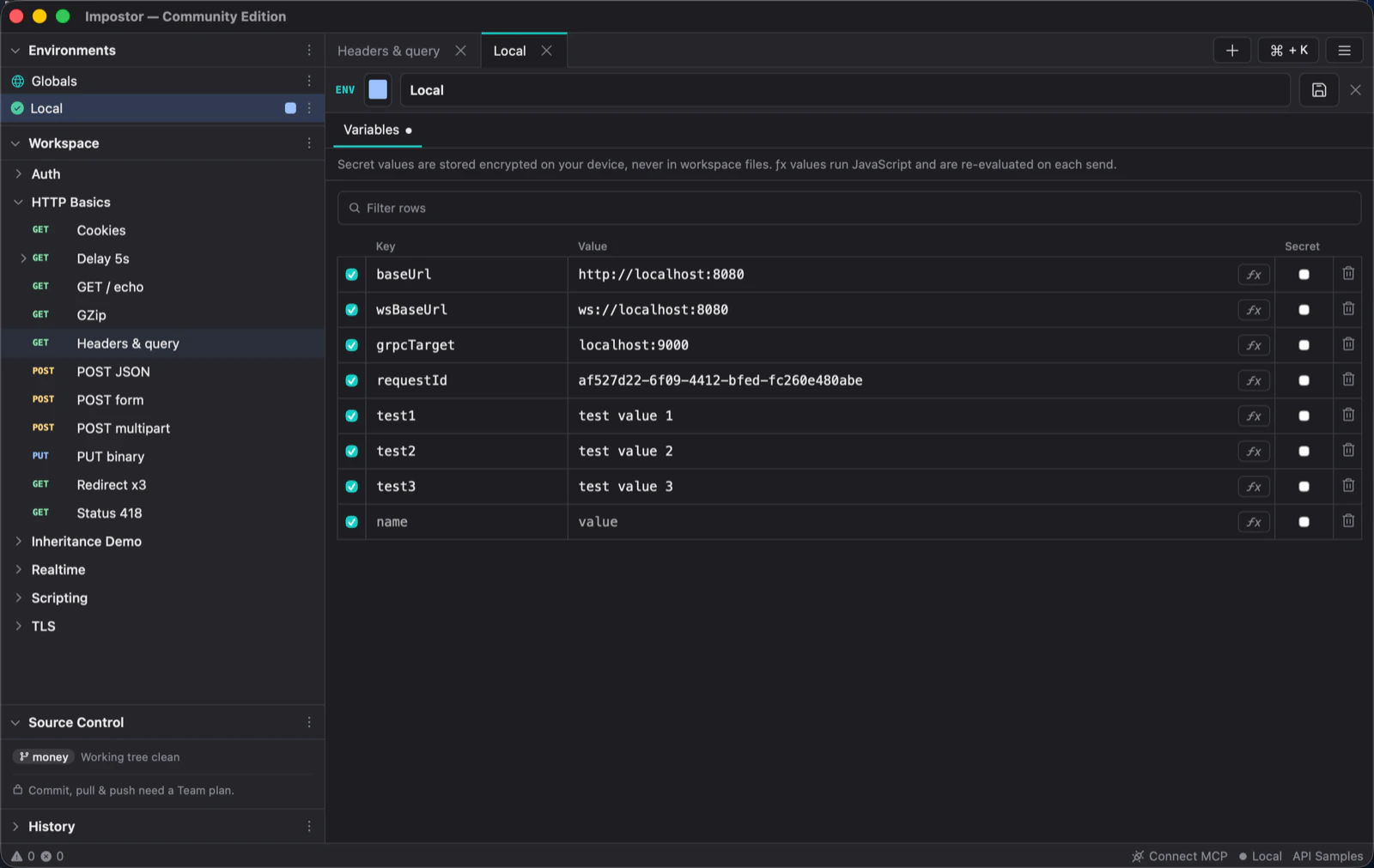Click the save environment icon
The height and width of the screenshot is (868, 1374).
pyautogui.click(x=1319, y=90)
